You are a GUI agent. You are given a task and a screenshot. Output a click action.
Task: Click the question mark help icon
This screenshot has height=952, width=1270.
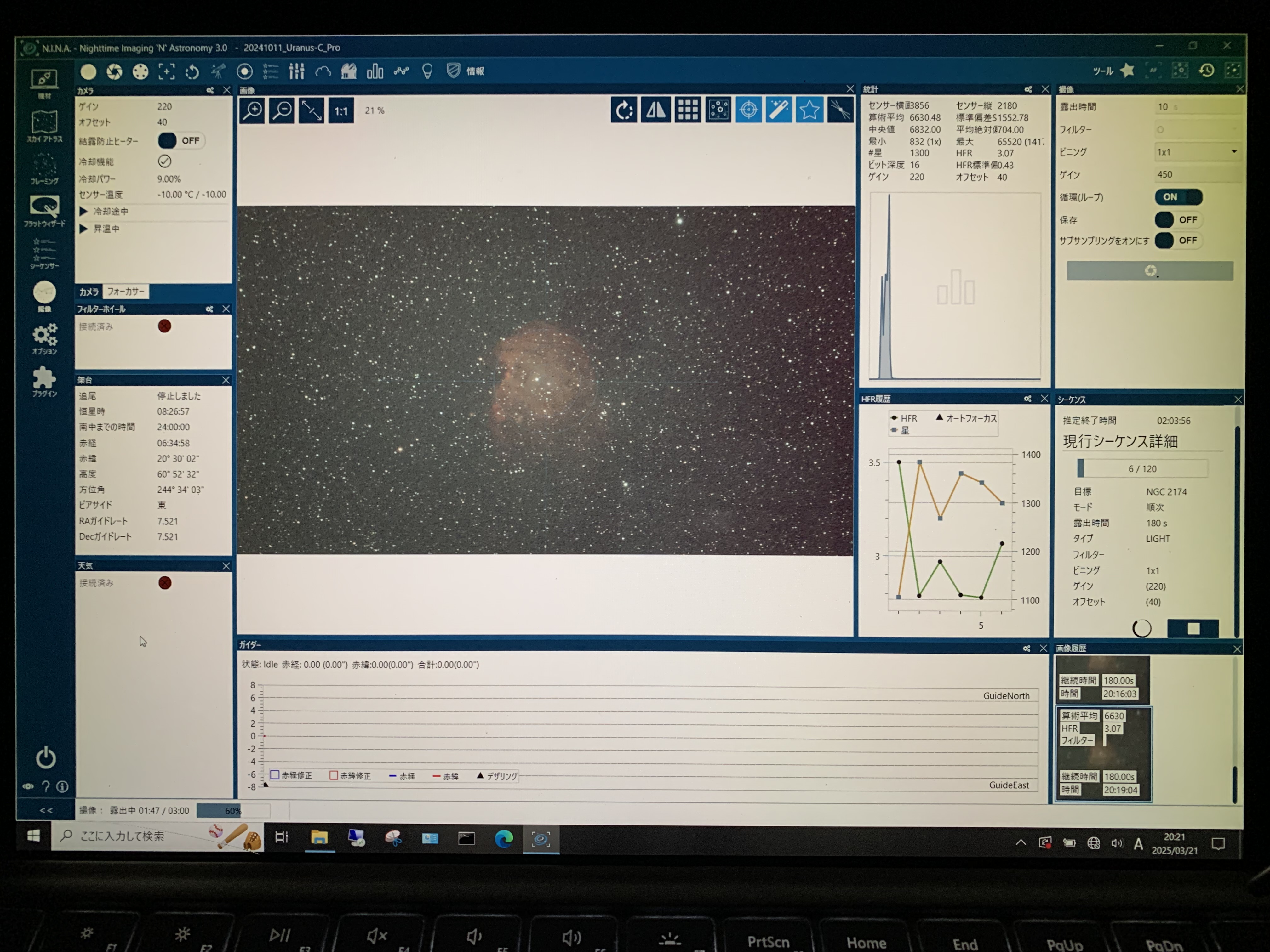tap(45, 787)
